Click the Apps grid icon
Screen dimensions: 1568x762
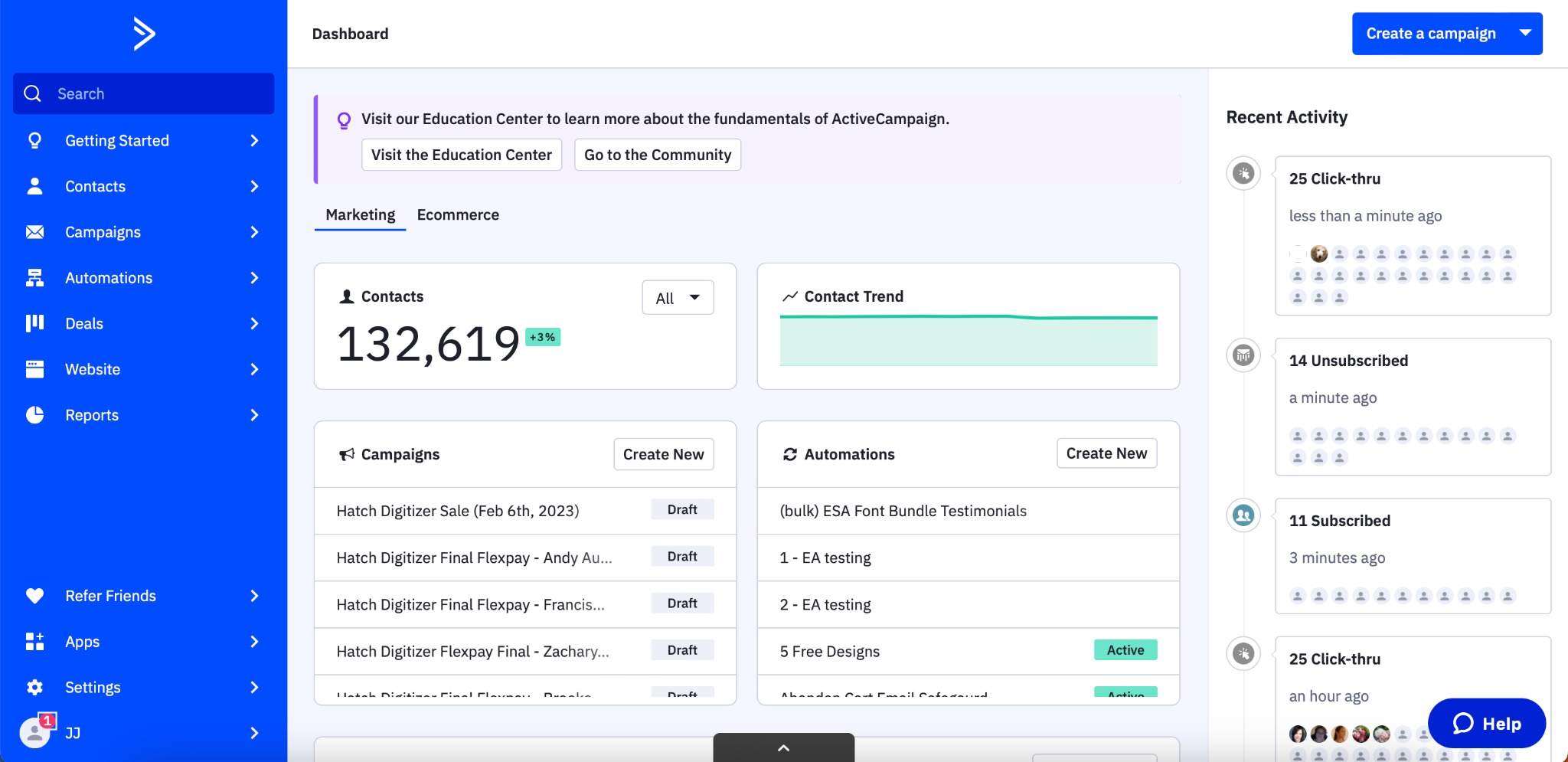pyautogui.click(x=34, y=642)
